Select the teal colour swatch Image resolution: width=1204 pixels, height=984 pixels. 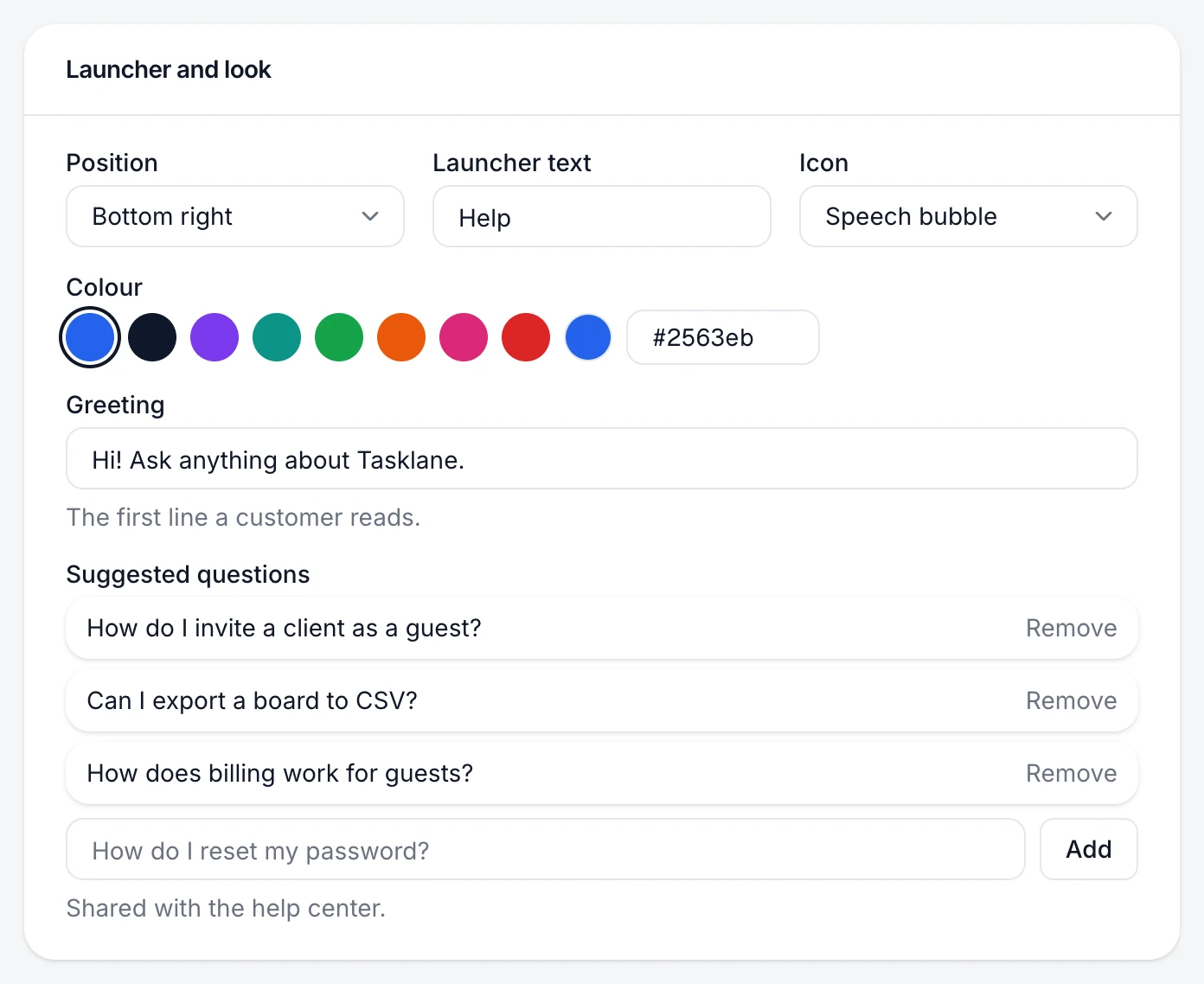coord(277,337)
